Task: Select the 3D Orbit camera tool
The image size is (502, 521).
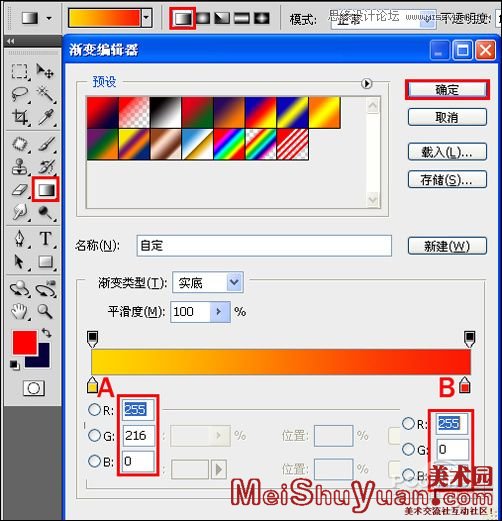Action: tap(45, 289)
